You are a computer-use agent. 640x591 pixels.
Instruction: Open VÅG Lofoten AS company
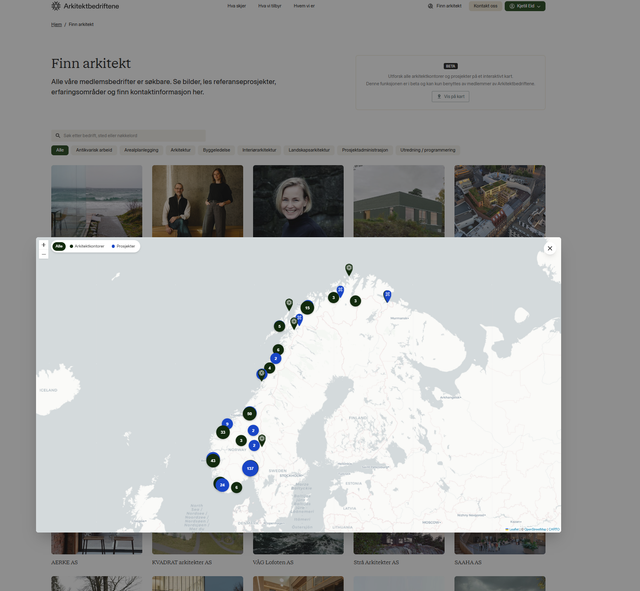click(x=273, y=562)
